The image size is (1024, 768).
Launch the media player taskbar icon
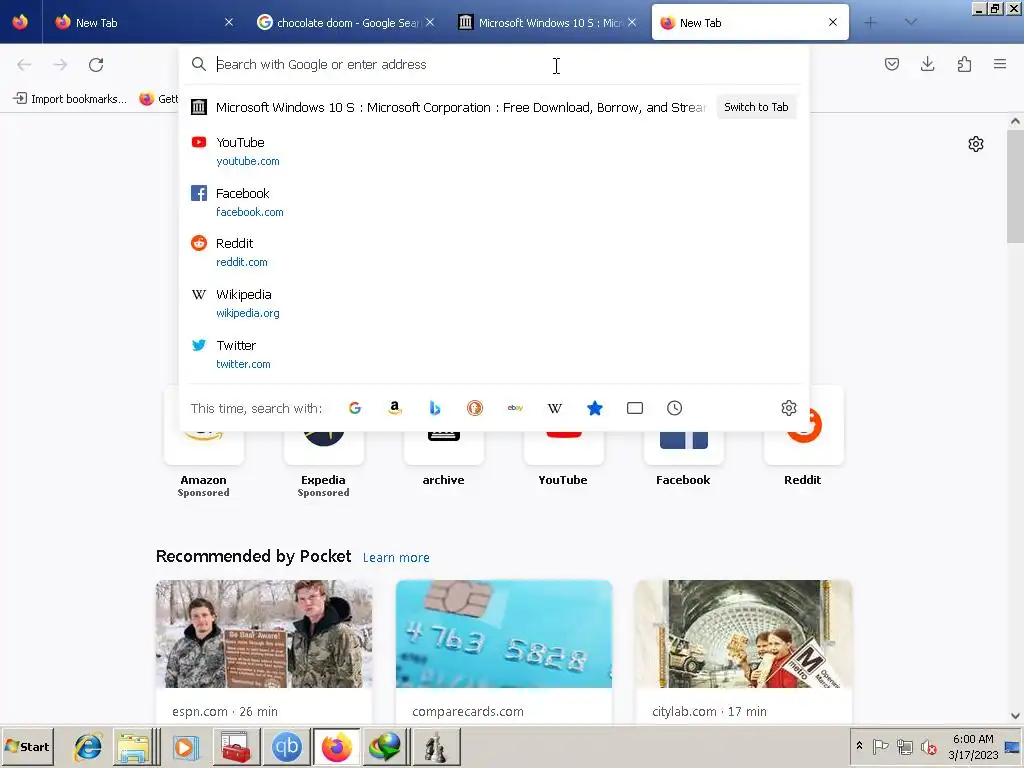pyautogui.click(x=185, y=746)
